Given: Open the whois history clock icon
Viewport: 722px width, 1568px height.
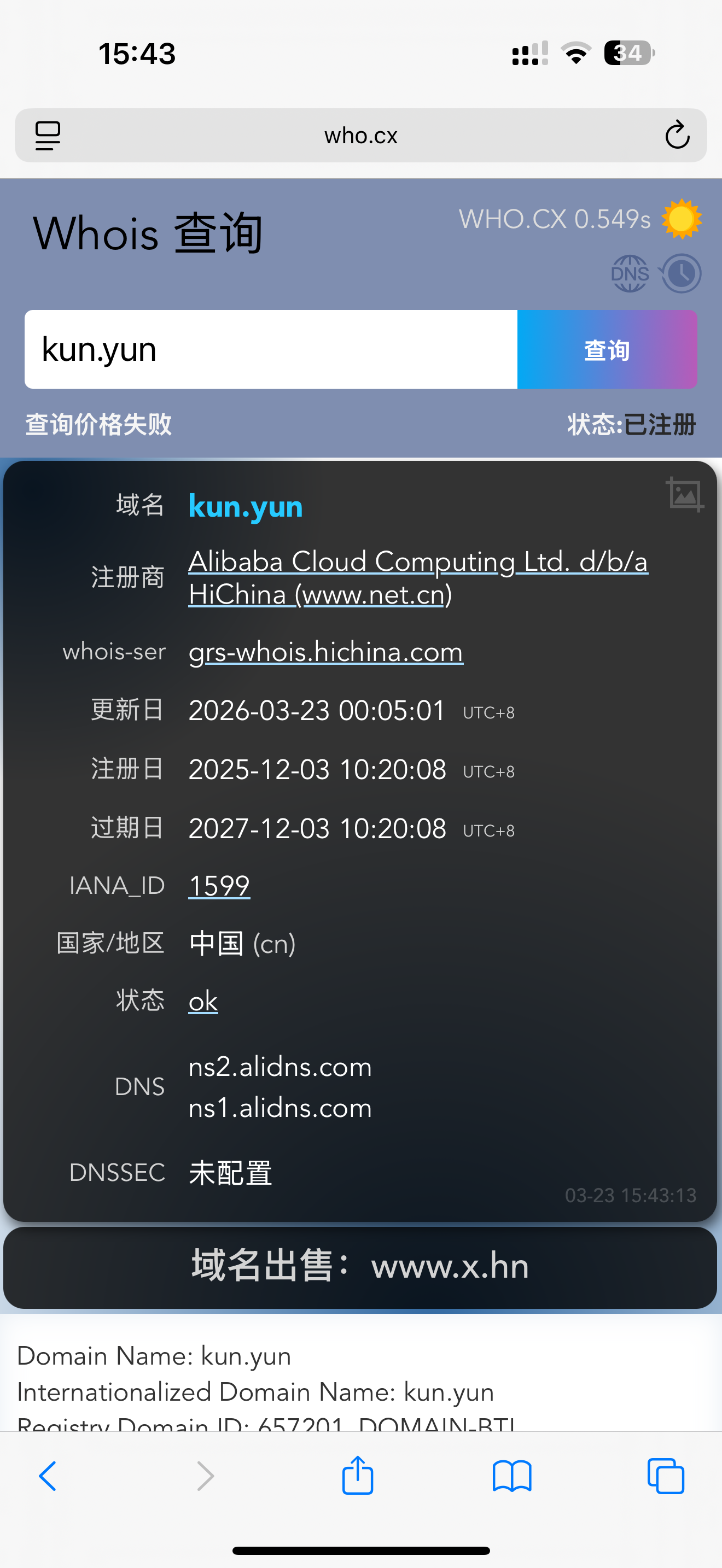Looking at the screenshot, I should click(x=680, y=273).
